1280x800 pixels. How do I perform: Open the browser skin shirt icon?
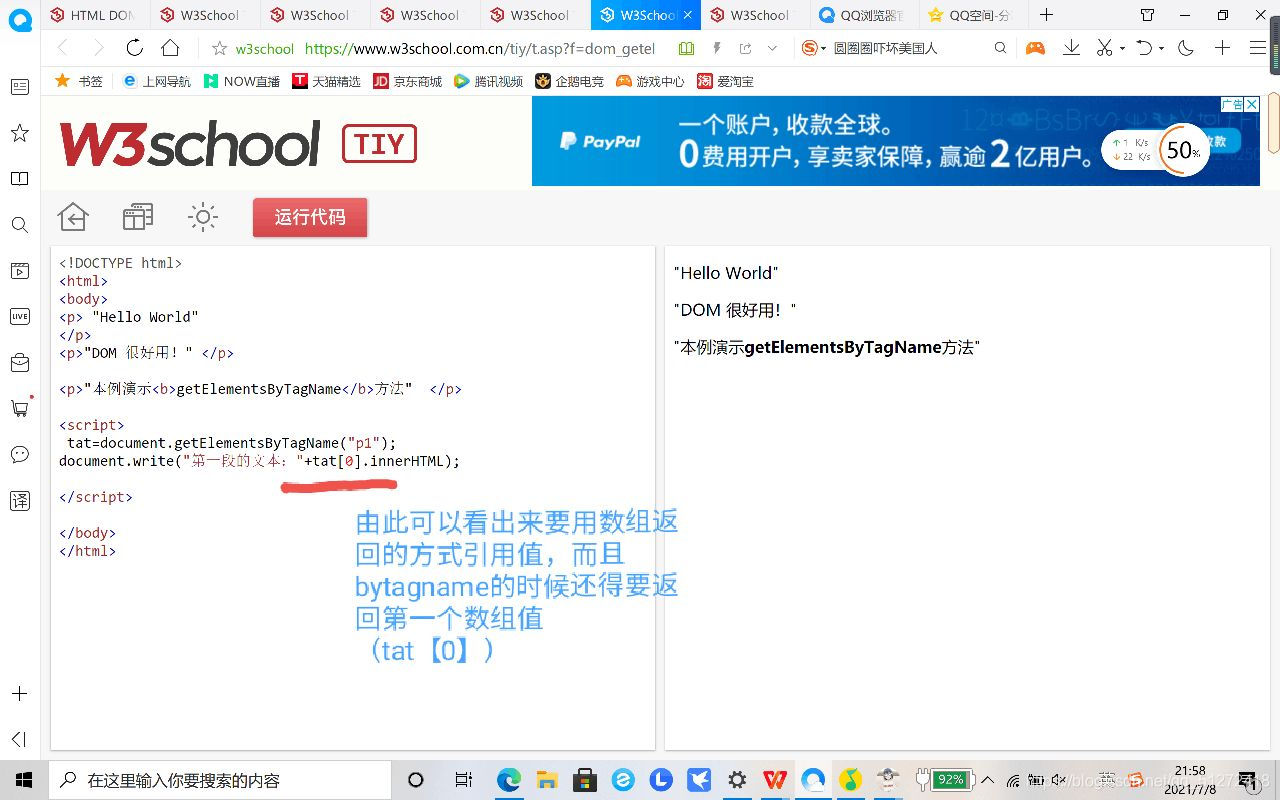click(1148, 15)
